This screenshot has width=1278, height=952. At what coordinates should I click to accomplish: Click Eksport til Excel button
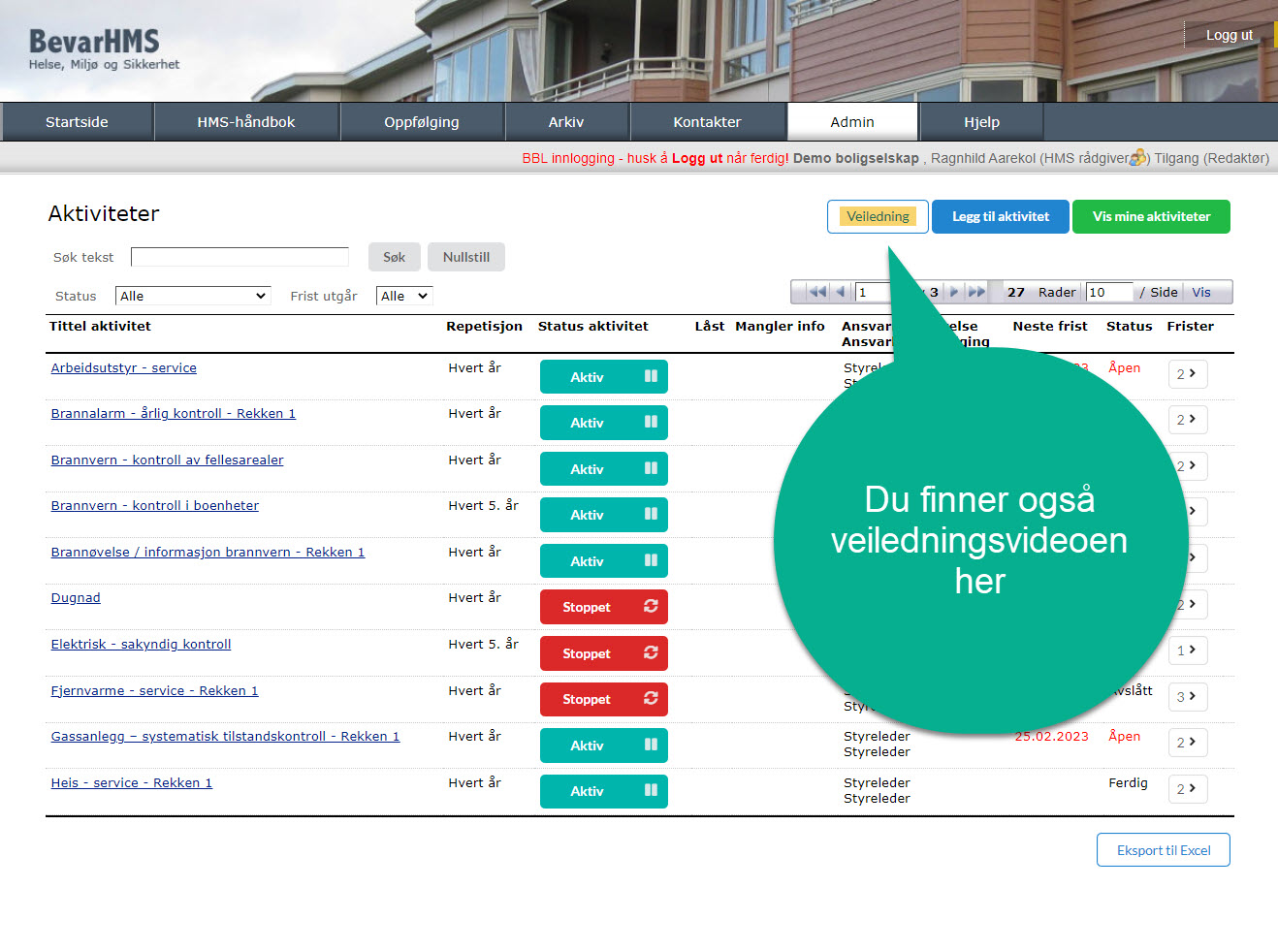1163,850
